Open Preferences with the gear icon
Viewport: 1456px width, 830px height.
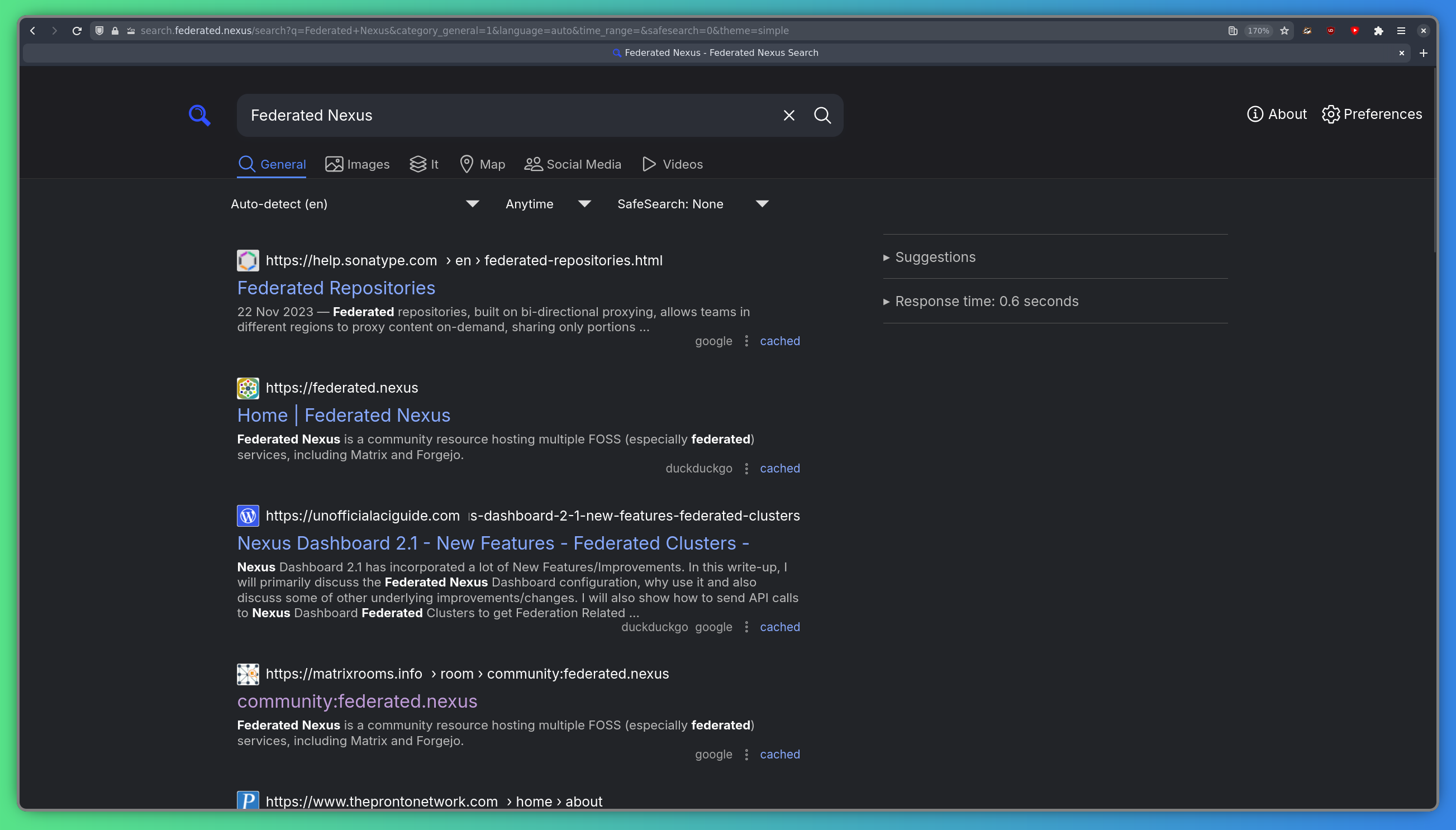point(1331,114)
